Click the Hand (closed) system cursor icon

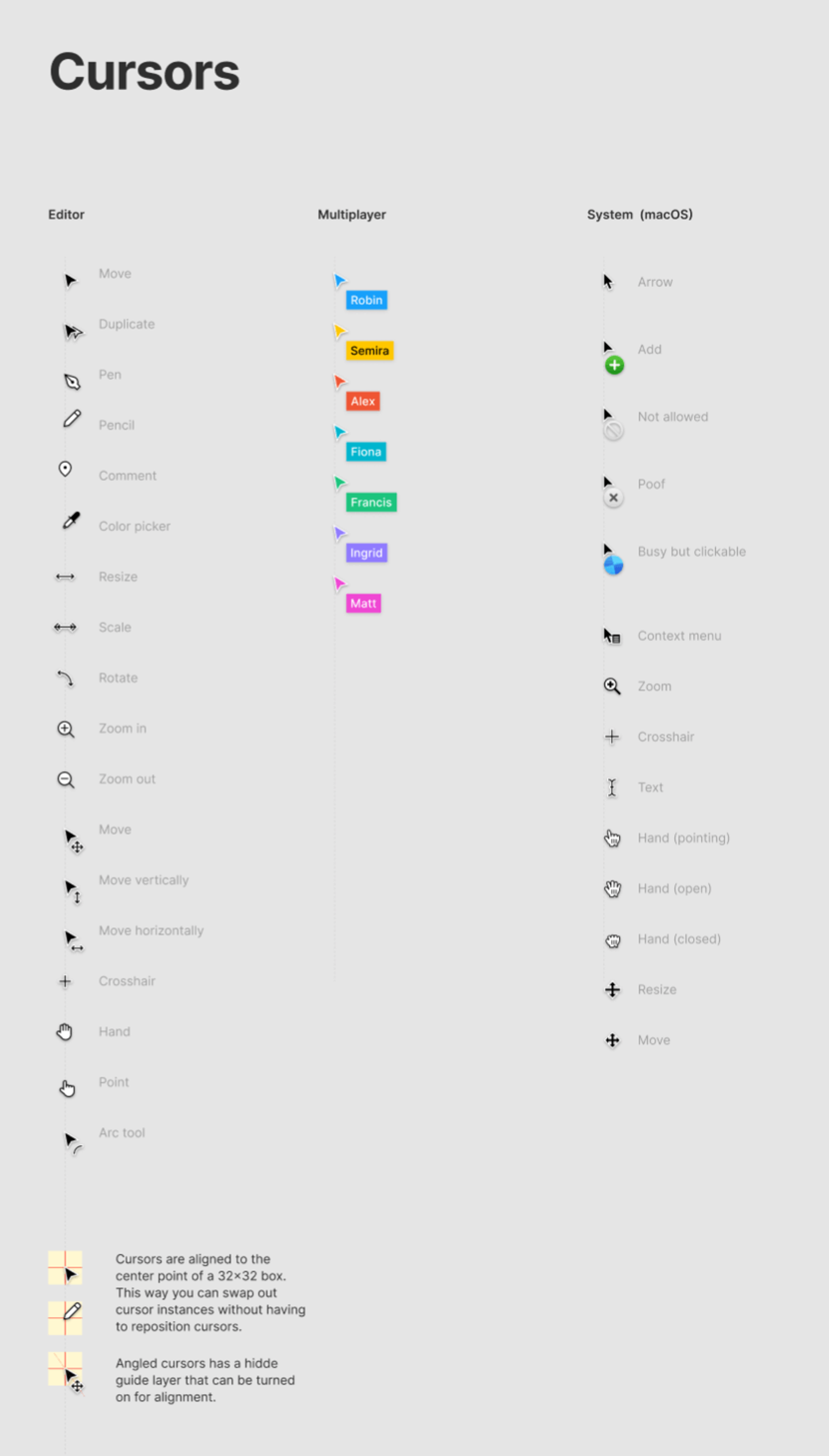coord(613,941)
